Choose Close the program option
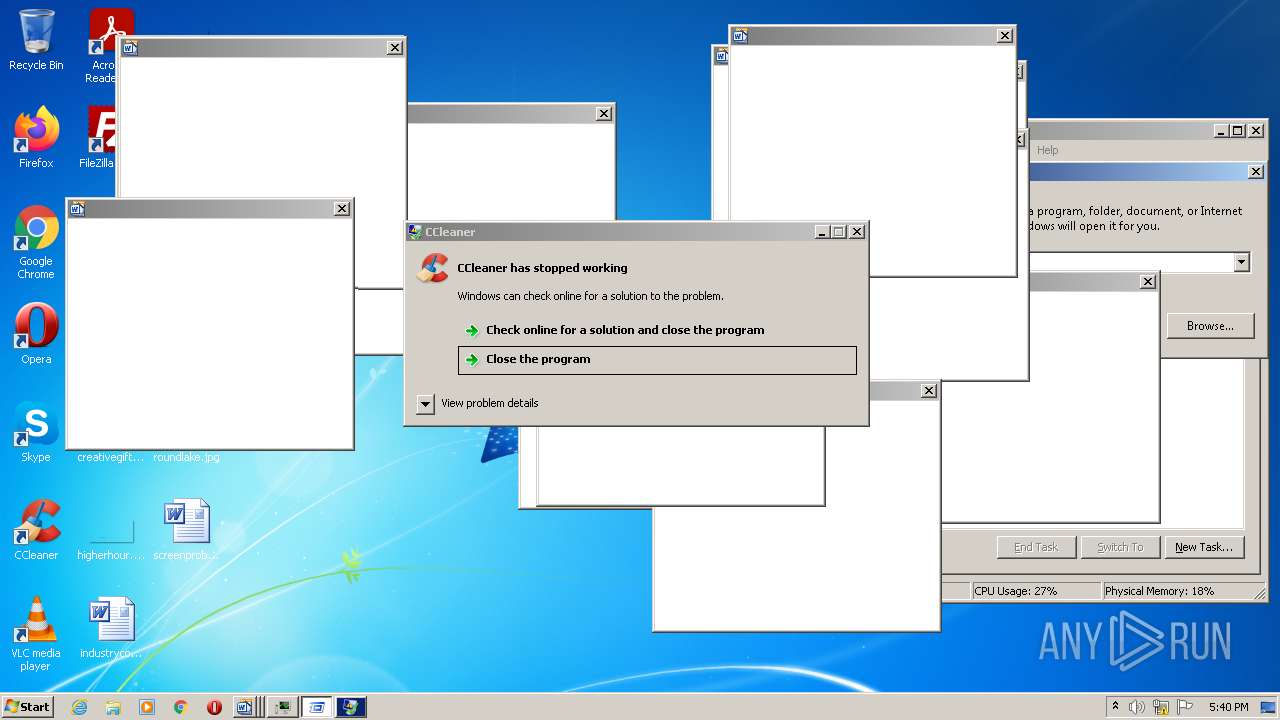1280x720 pixels. click(x=657, y=360)
